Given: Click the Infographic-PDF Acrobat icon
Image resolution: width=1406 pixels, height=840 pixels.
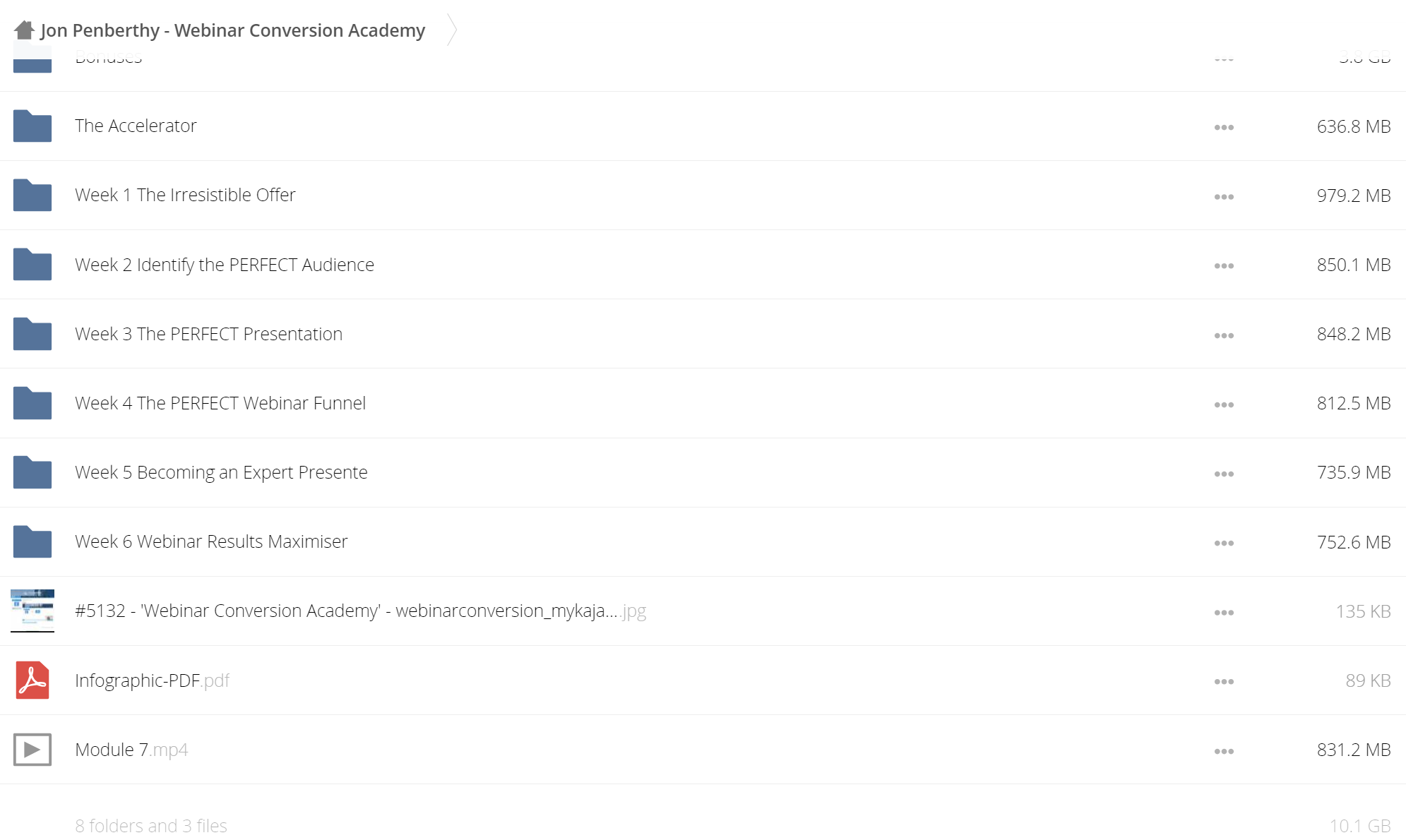Looking at the screenshot, I should coord(32,680).
